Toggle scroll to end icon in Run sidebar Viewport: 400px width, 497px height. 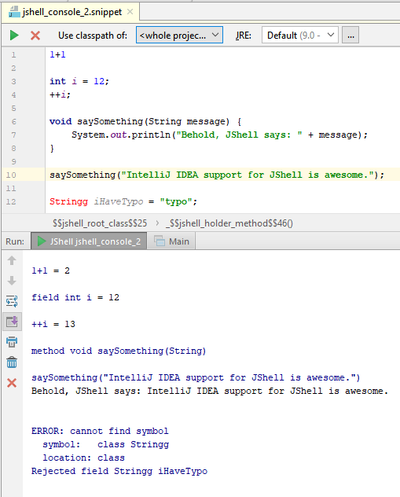tap(12, 322)
